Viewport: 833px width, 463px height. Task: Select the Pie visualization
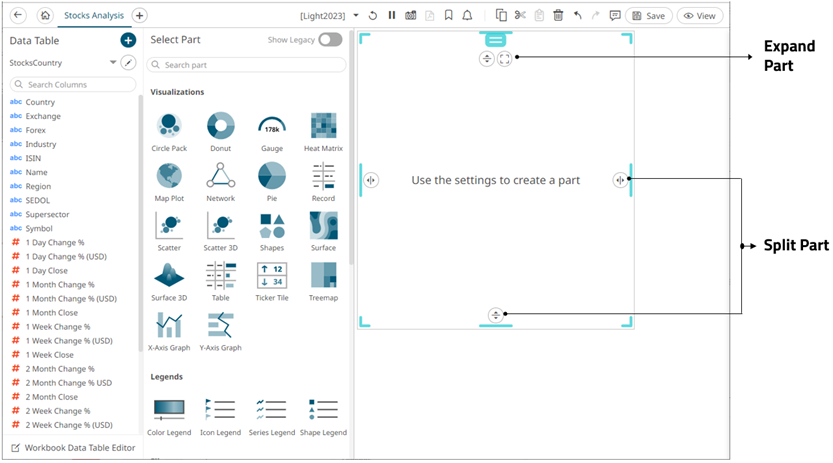pos(271,182)
